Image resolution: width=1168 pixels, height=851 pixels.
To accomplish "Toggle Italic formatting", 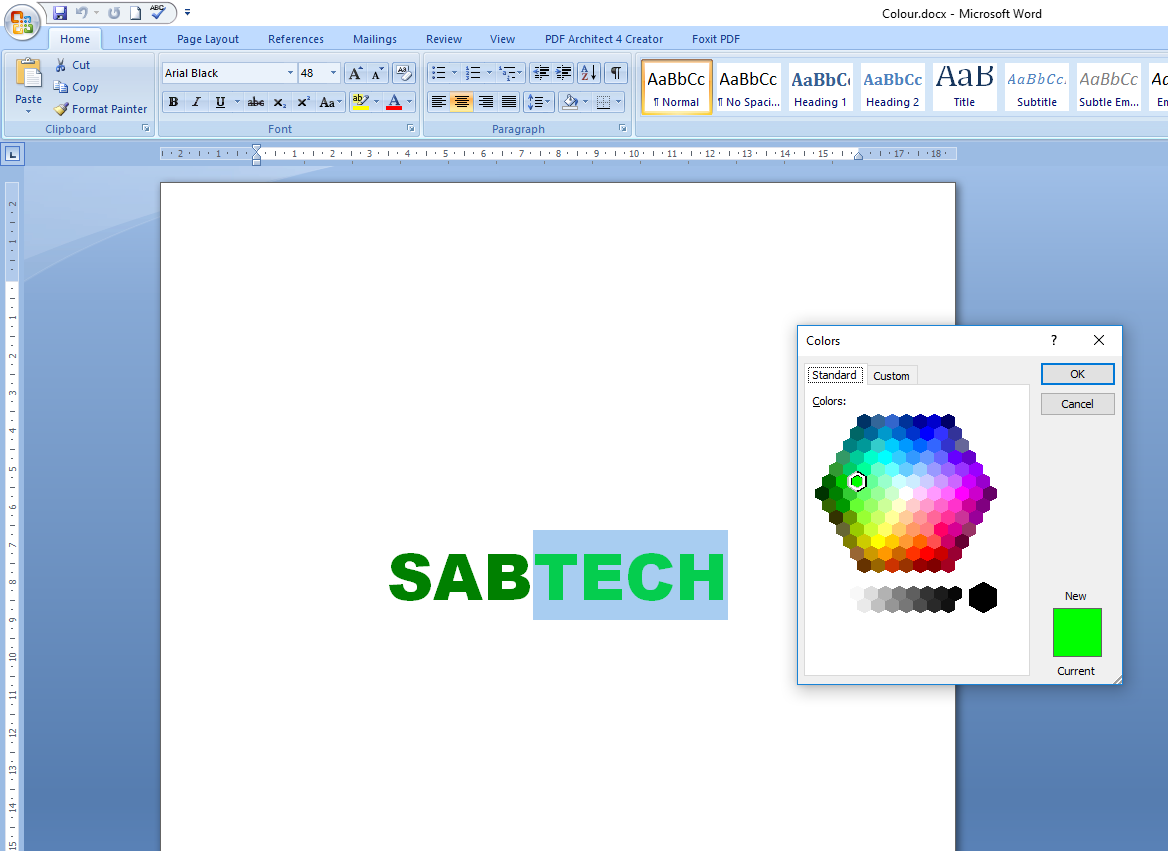I will [196, 102].
